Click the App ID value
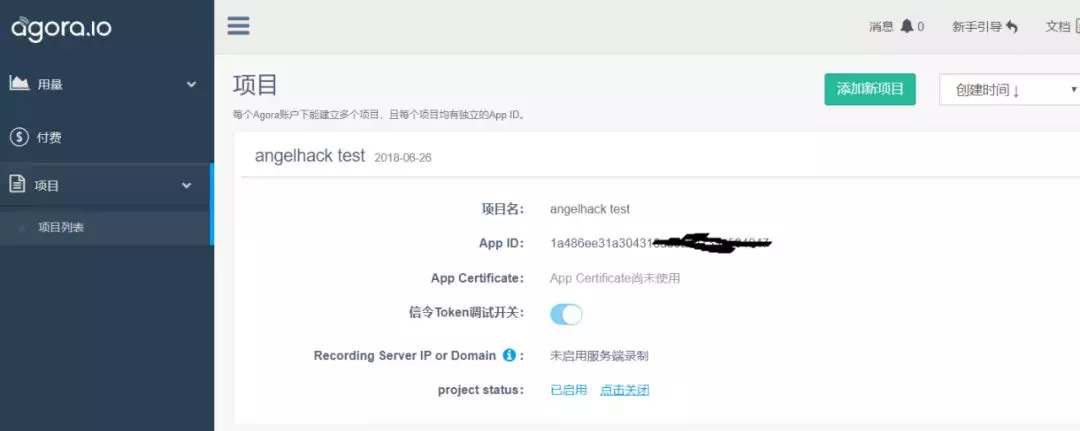Screen dimensions: 1080x431 coord(660,242)
